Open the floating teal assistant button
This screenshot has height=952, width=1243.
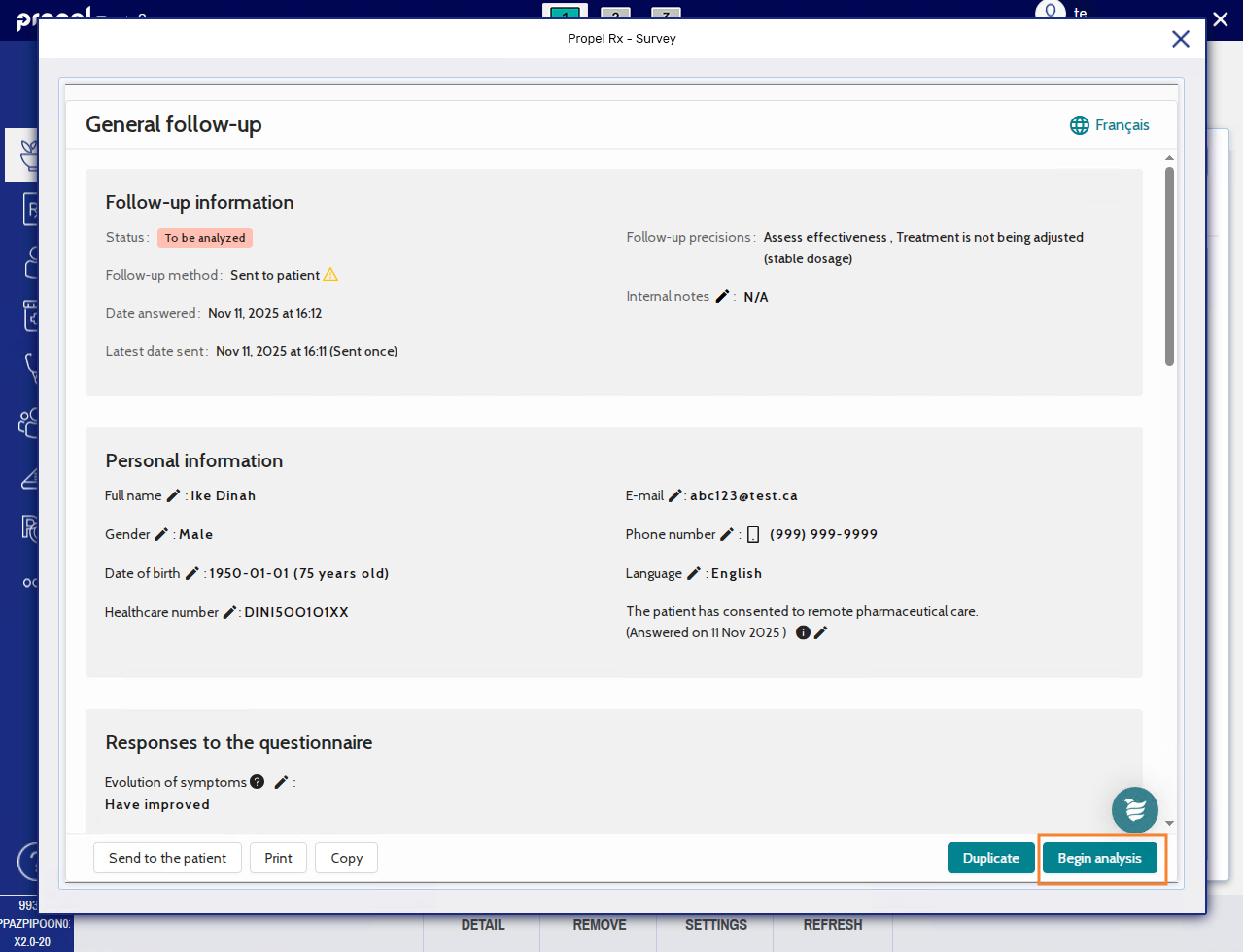[x=1134, y=809]
